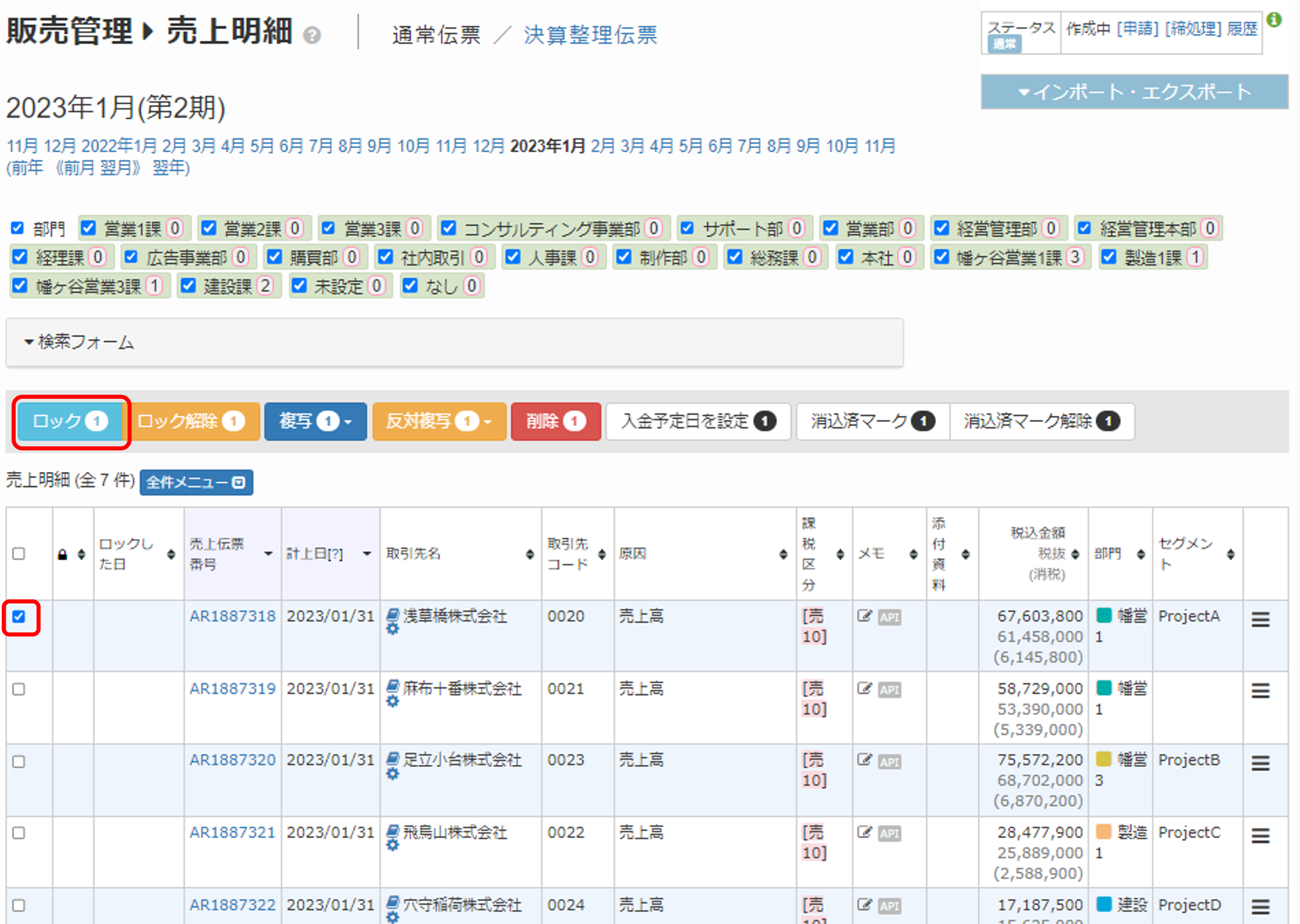Edit memo for 穴守稲荷株式会社 row
This screenshot has height=924, width=1300.
click(x=865, y=904)
